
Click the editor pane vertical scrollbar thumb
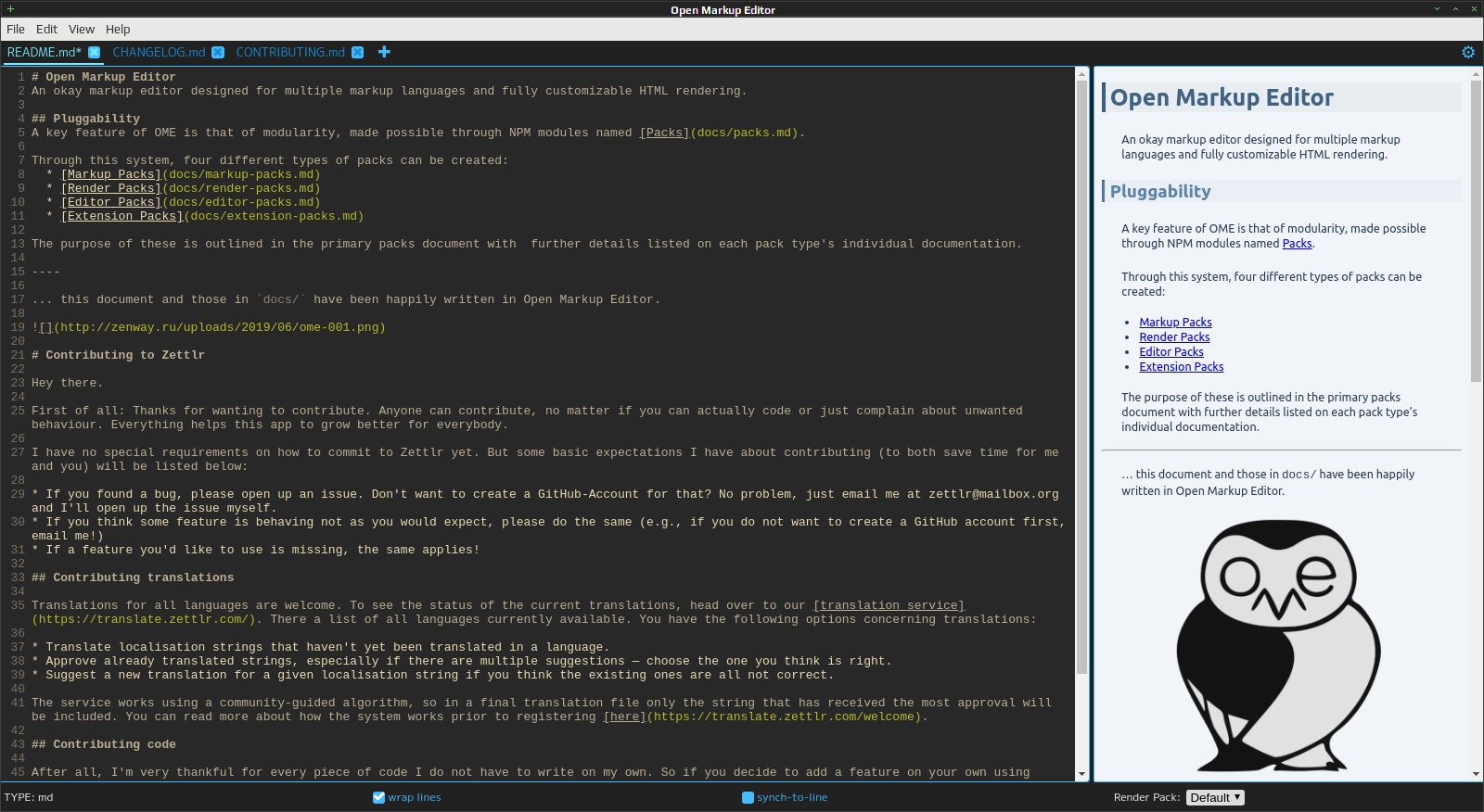(1082, 377)
